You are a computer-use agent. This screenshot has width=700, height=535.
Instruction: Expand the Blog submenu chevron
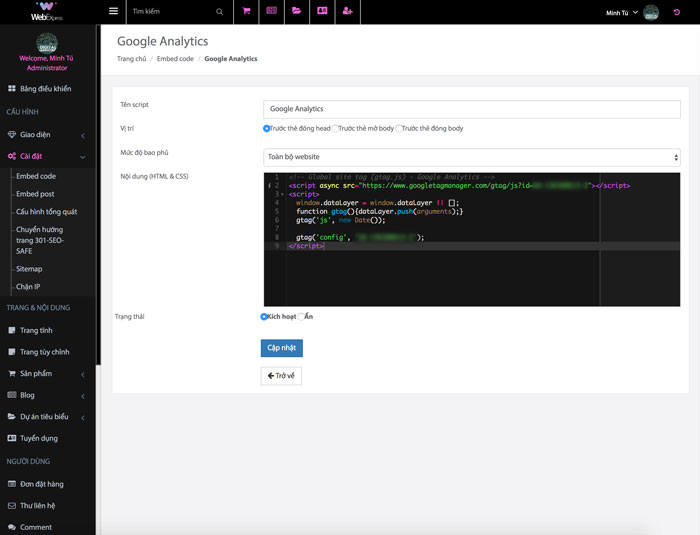tap(83, 396)
